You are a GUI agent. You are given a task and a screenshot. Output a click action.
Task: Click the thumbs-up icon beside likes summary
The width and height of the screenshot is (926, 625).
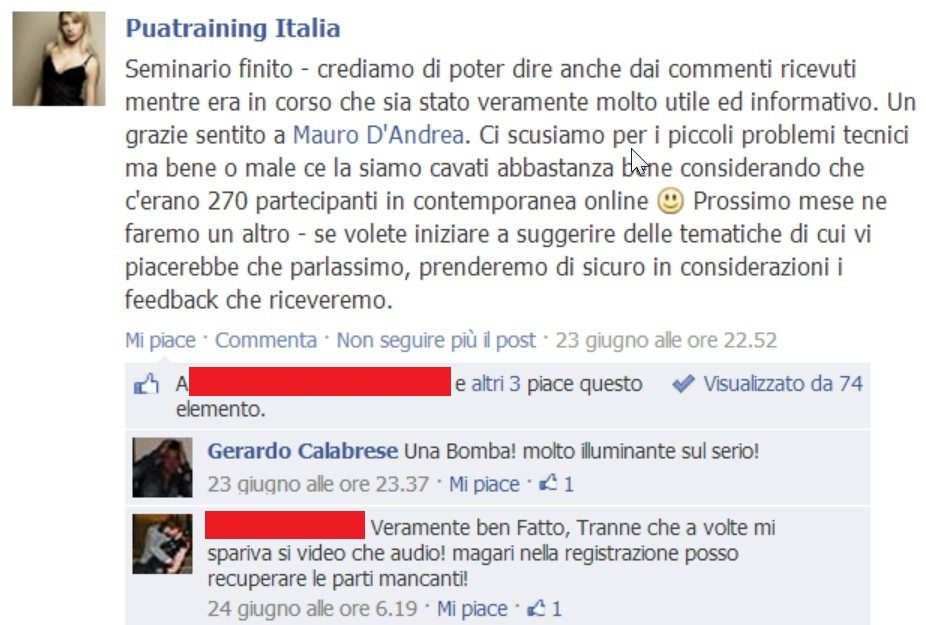[x=146, y=385]
